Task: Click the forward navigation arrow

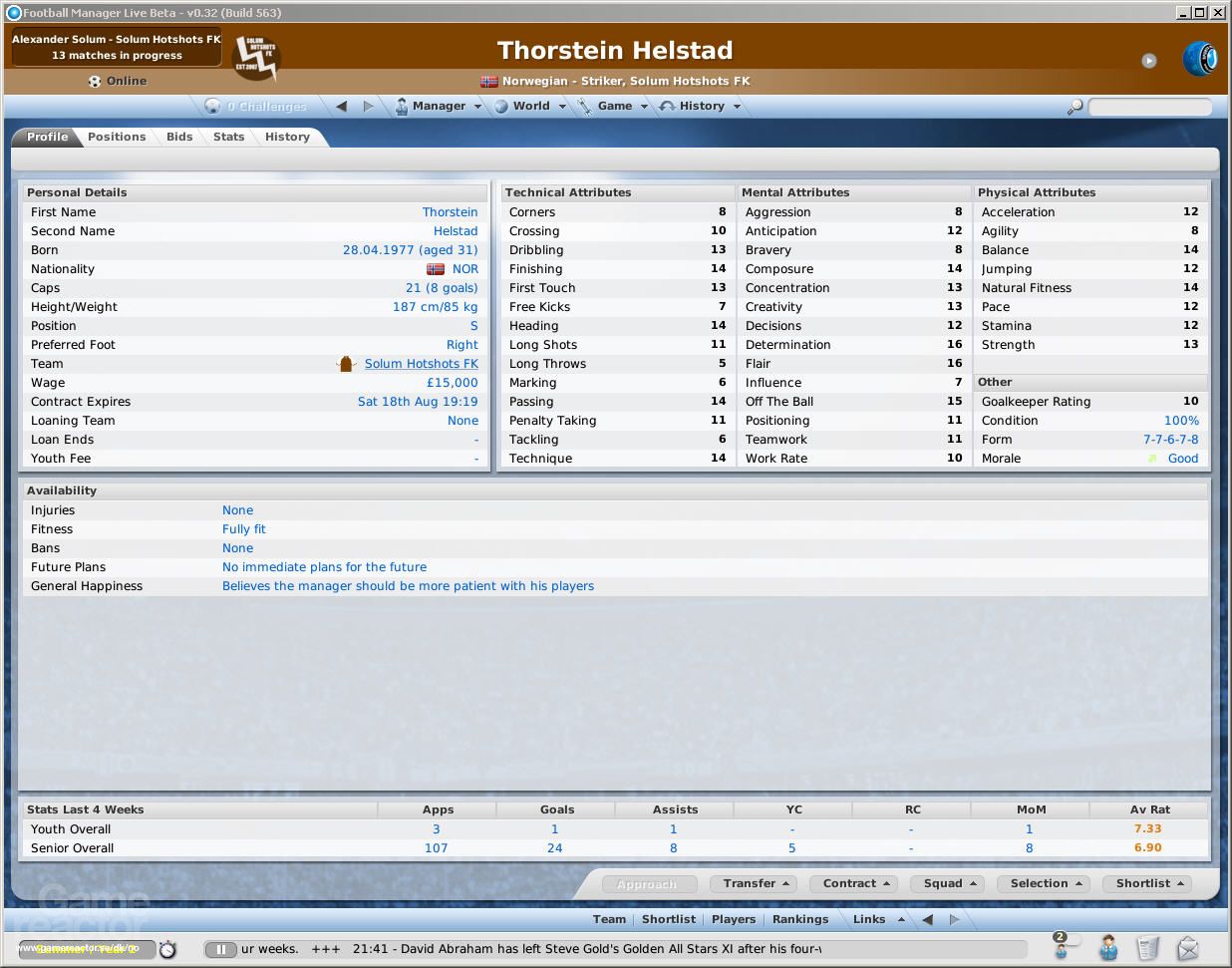Action: pos(368,106)
